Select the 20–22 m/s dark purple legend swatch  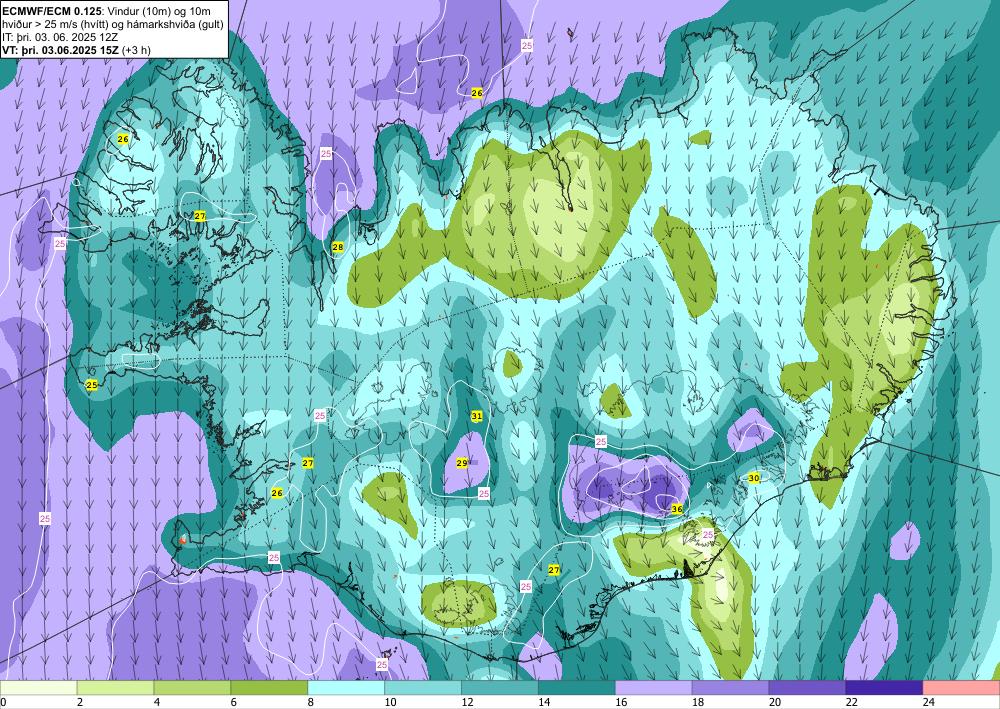(807, 688)
